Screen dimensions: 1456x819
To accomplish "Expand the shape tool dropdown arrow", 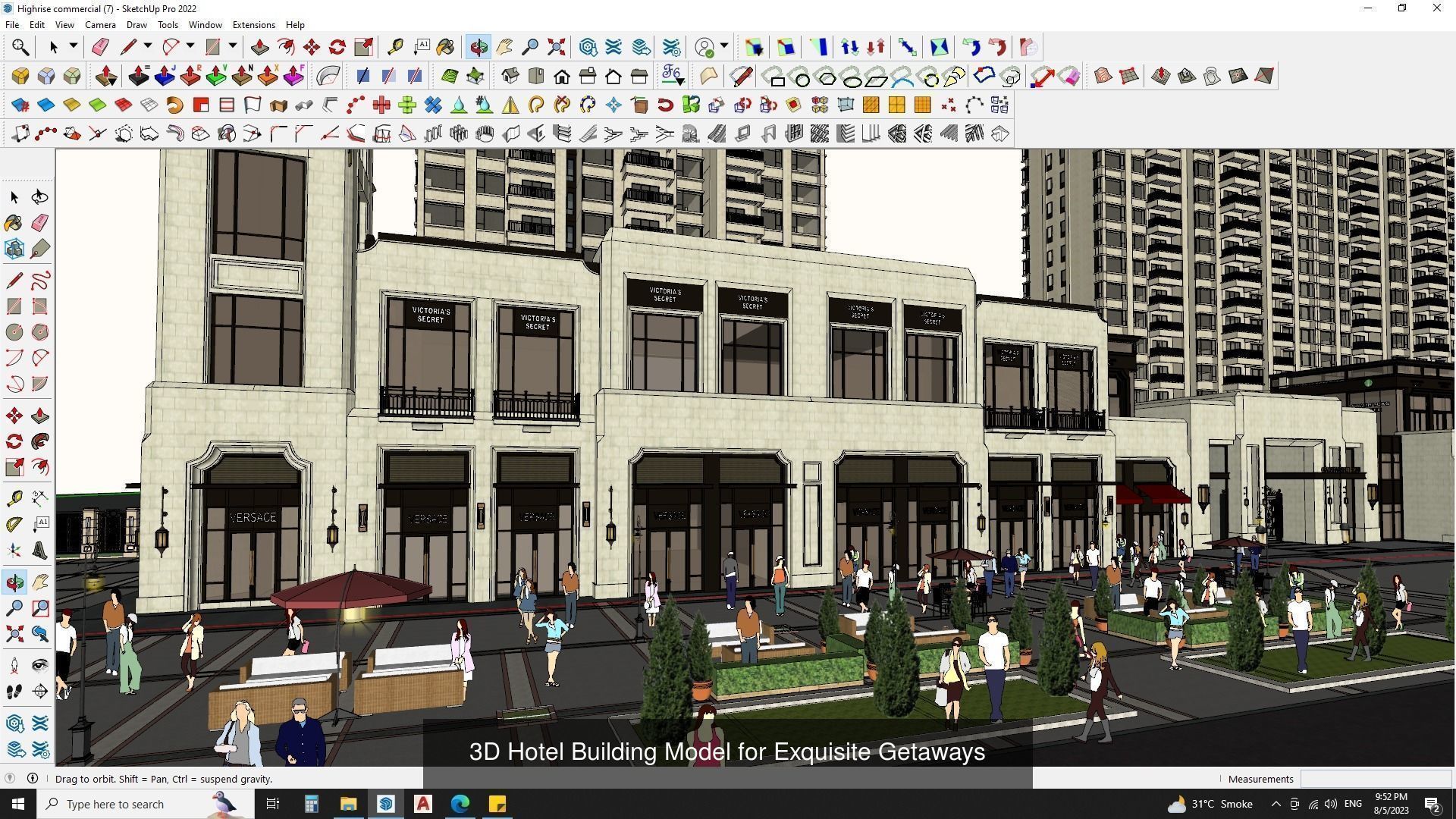I will point(233,46).
